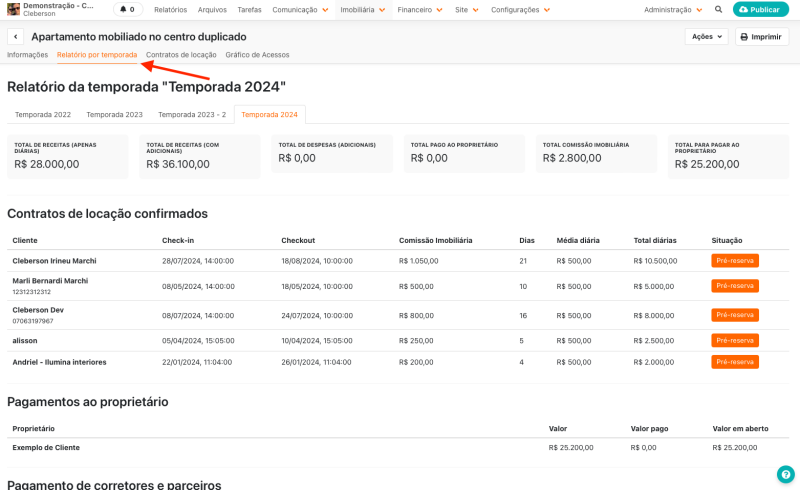
Task: Expand the Imobiliária menu
Action: point(362,9)
